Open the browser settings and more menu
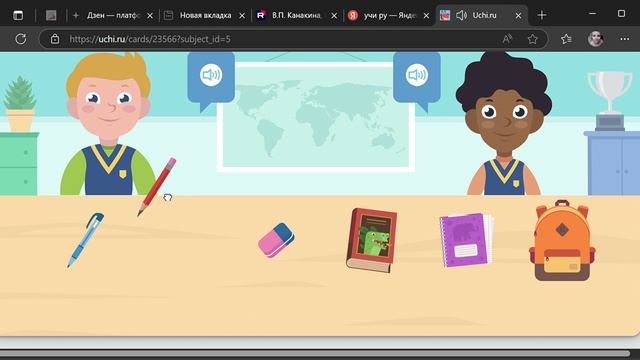This screenshot has width=640, height=360. [624, 39]
